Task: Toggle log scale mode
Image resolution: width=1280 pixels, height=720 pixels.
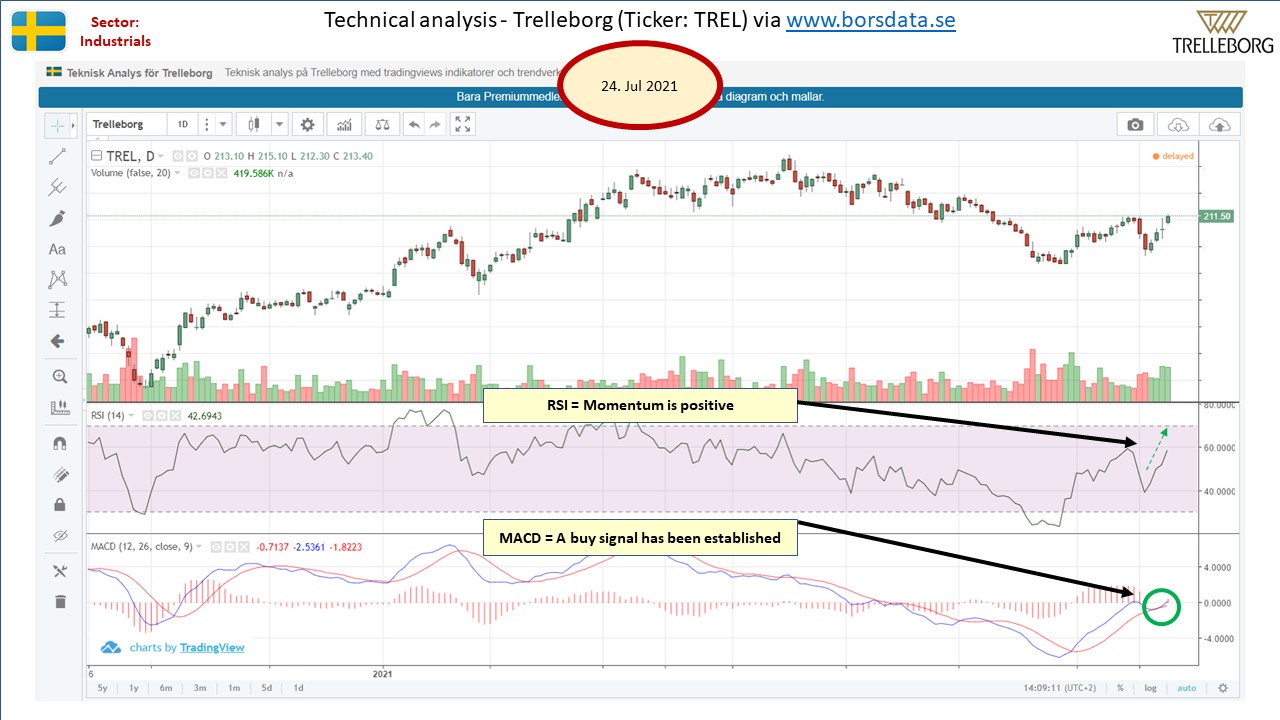Action: click(1151, 688)
